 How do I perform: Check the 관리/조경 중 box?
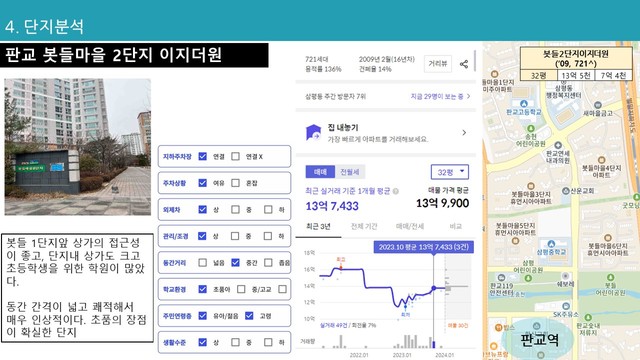[236, 236]
